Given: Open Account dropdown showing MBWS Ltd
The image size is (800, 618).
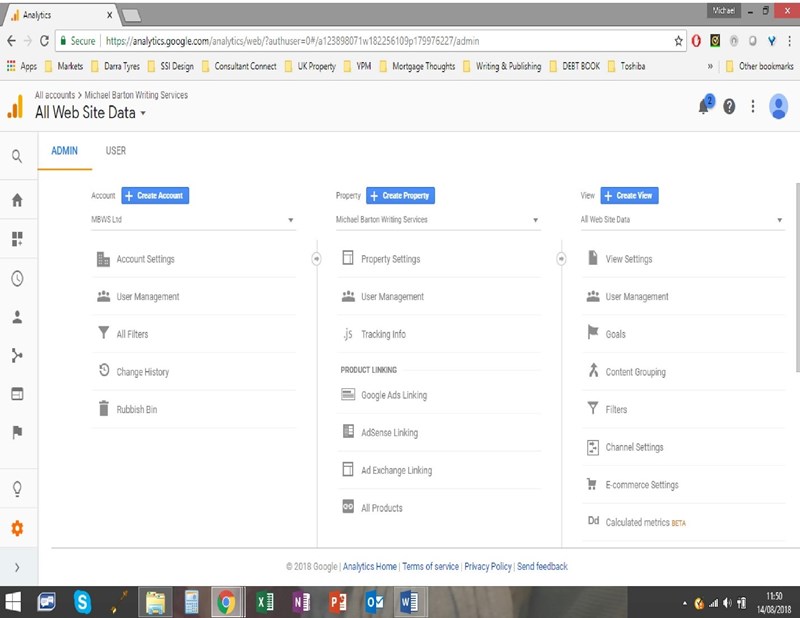Looking at the screenshot, I should [x=193, y=220].
